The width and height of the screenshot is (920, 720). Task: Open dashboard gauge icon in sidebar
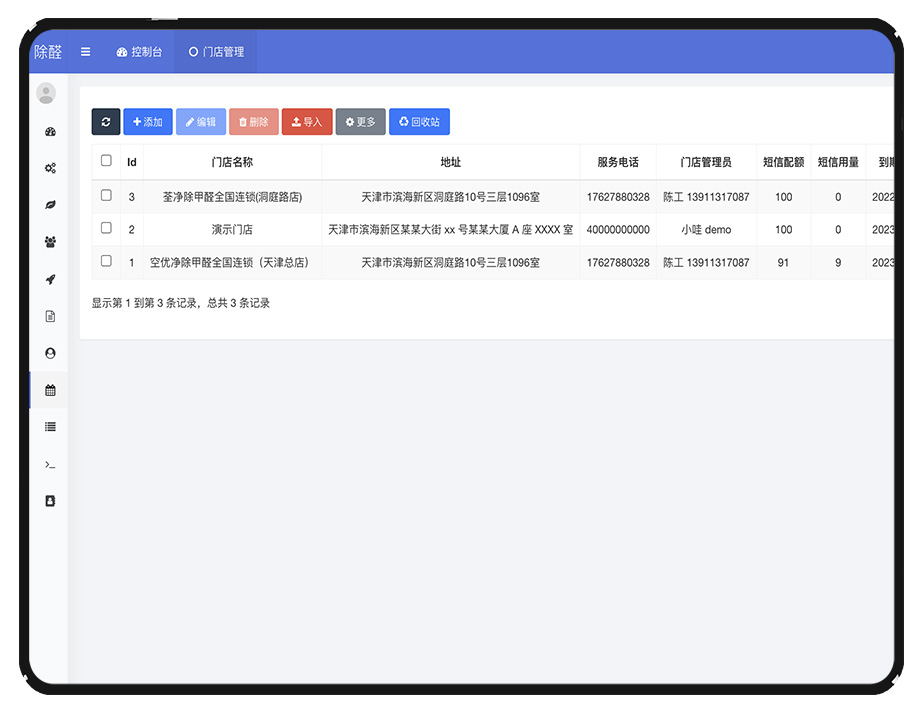(x=50, y=131)
